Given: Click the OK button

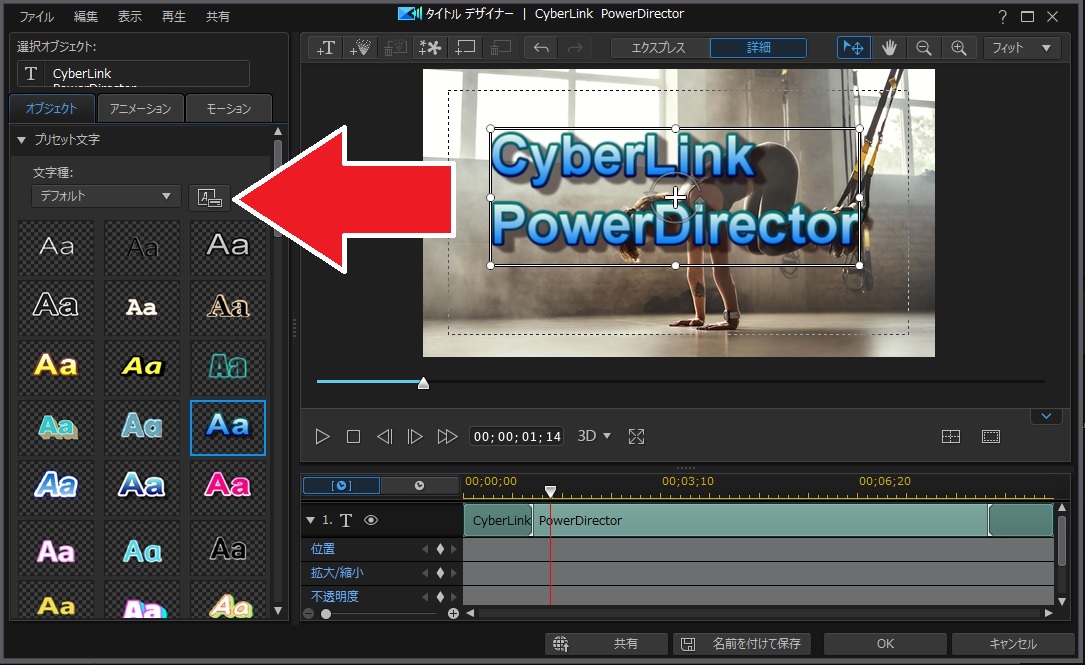Looking at the screenshot, I should click(x=884, y=644).
